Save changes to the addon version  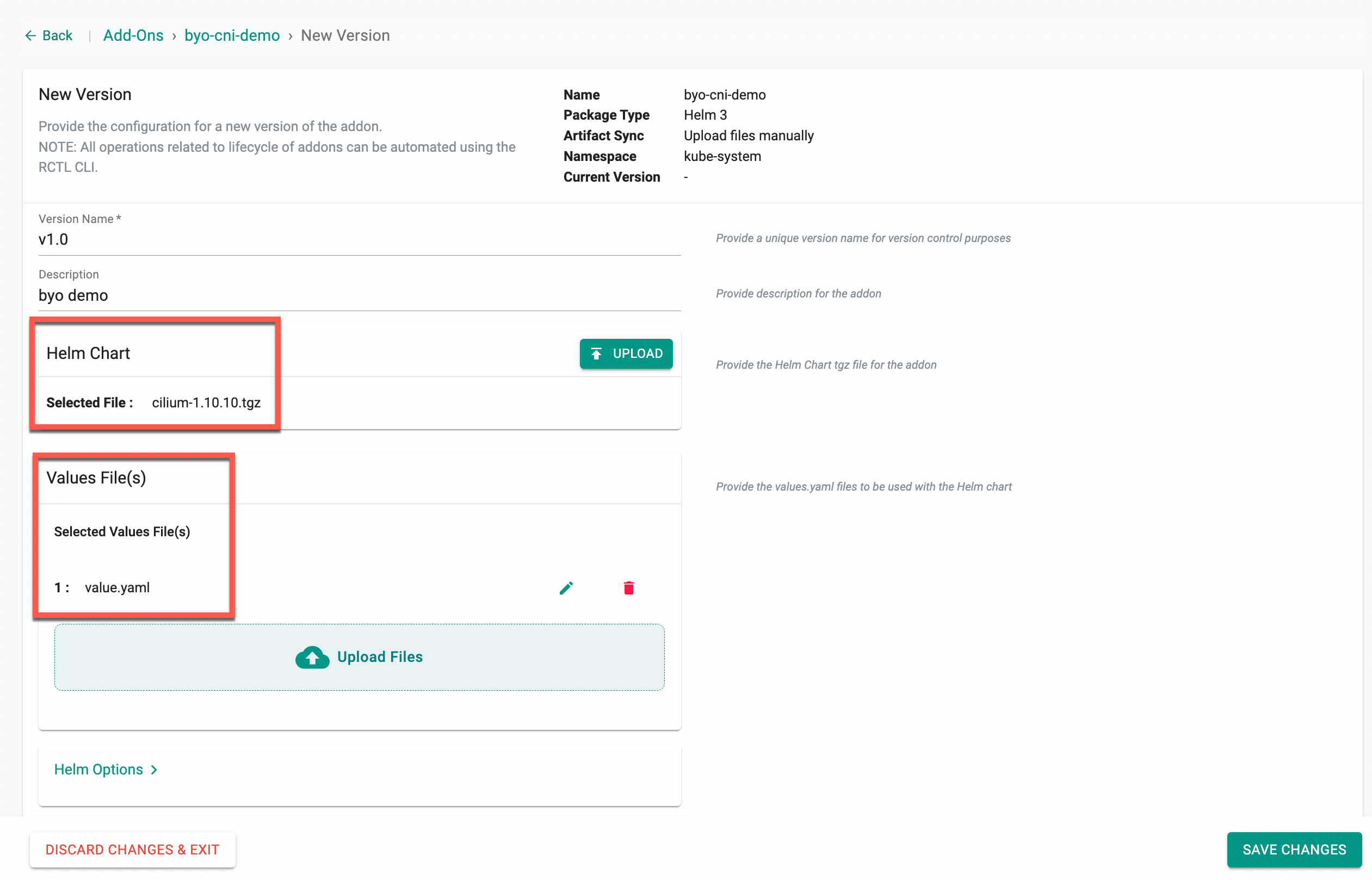[x=1294, y=849]
